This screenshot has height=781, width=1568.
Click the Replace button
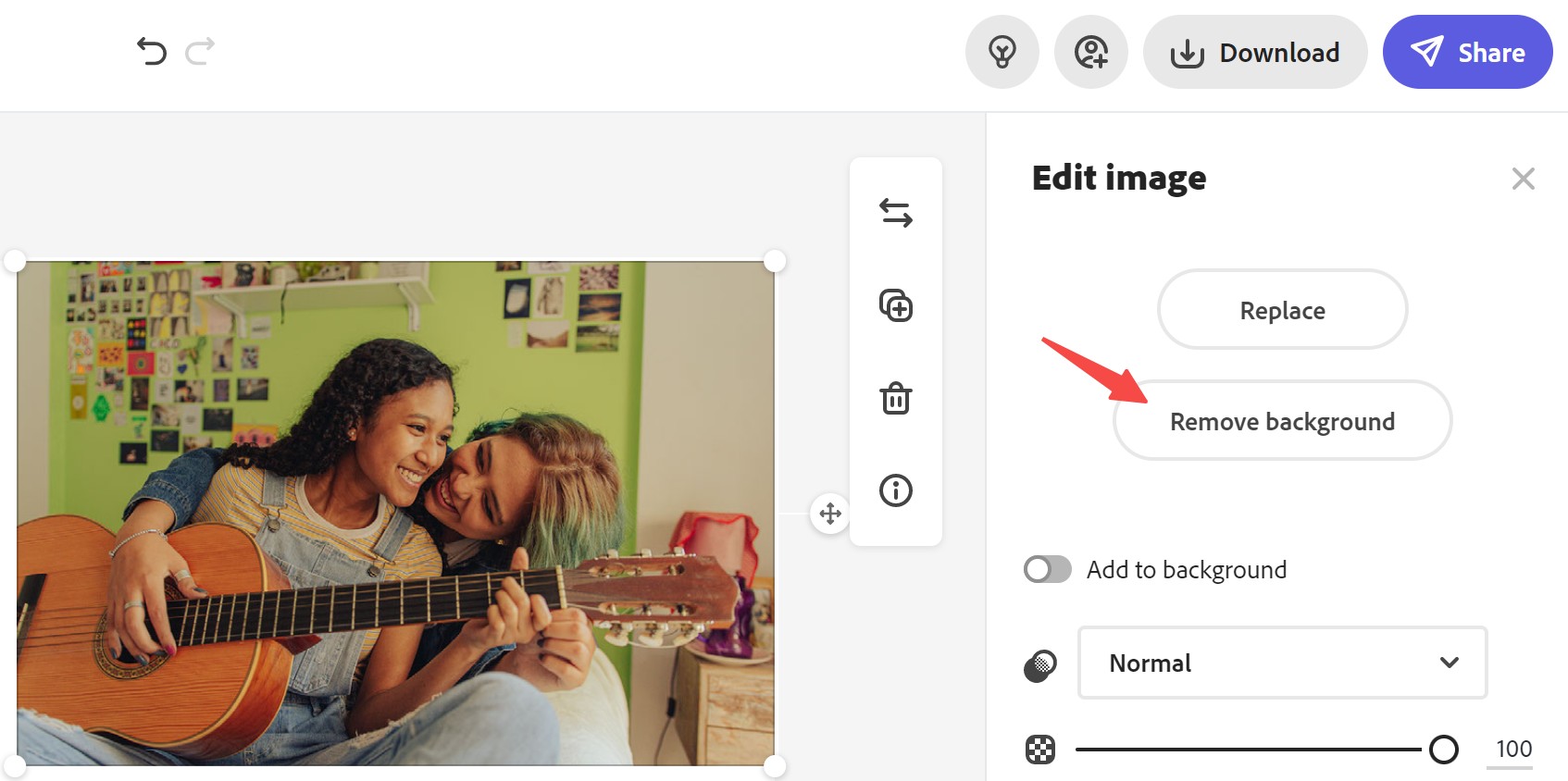coord(1282,310)
